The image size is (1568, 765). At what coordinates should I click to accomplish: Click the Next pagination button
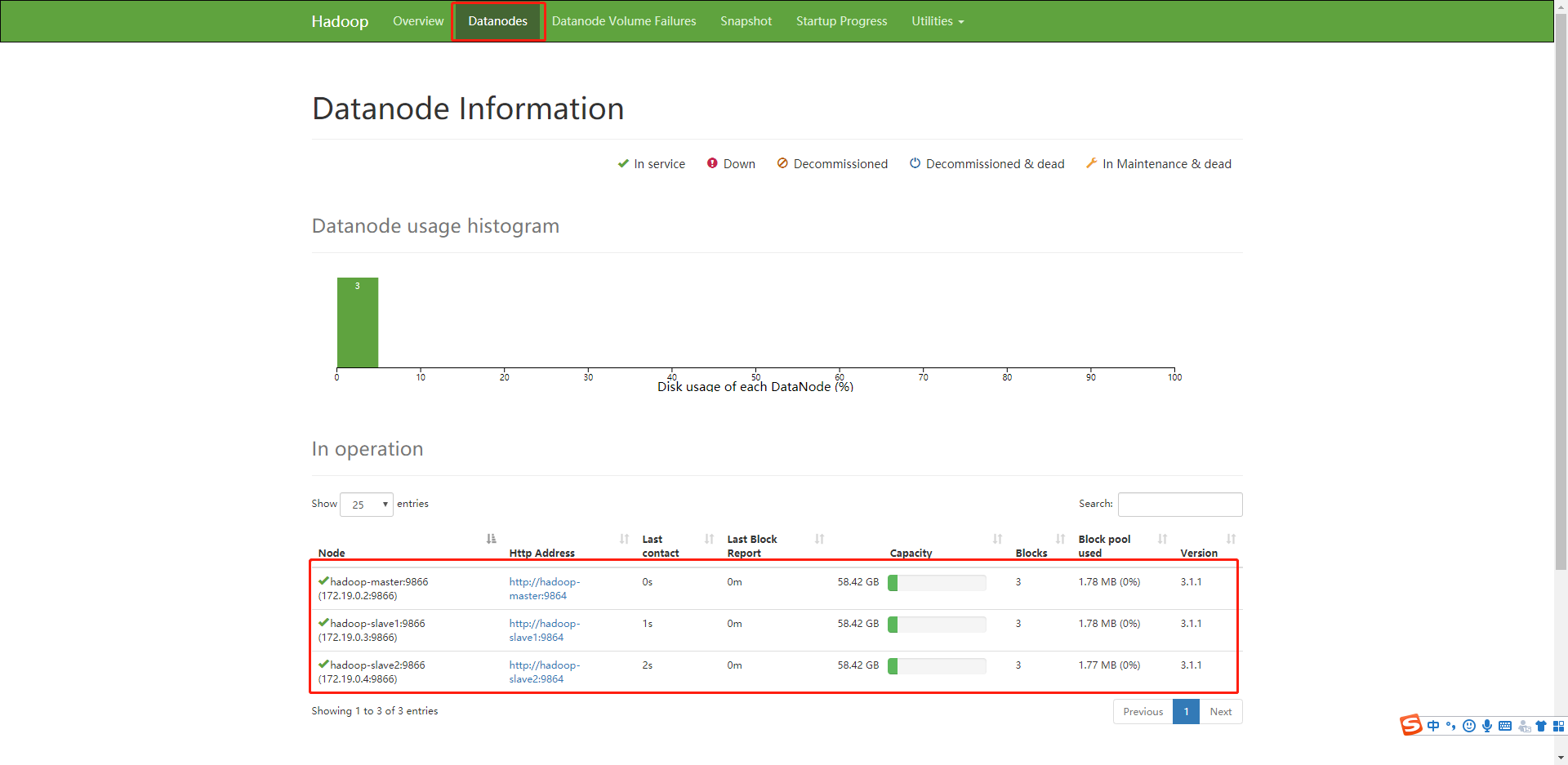click(1221, 712)
